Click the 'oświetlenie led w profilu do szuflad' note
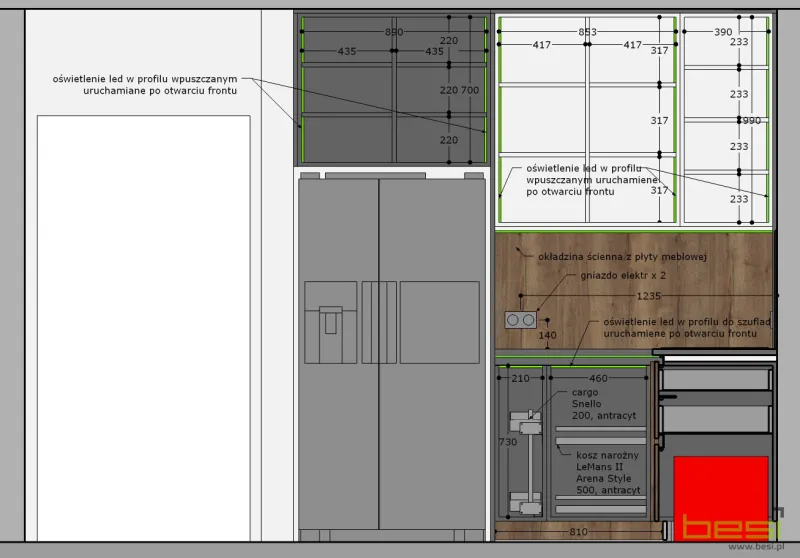The width and height of the screenshot is (800, 558). pos(687,327)
